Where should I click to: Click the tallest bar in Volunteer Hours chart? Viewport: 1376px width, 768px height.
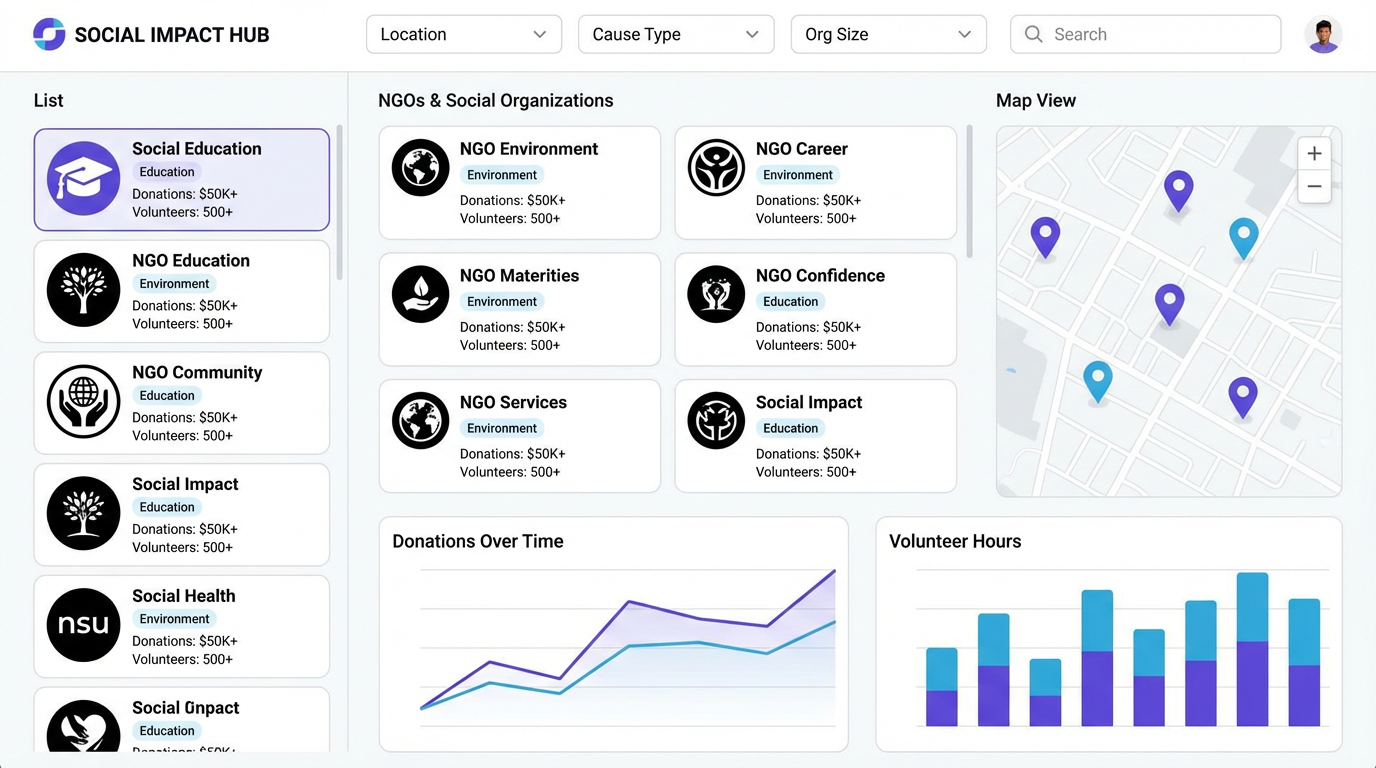tap(1252, 648)
